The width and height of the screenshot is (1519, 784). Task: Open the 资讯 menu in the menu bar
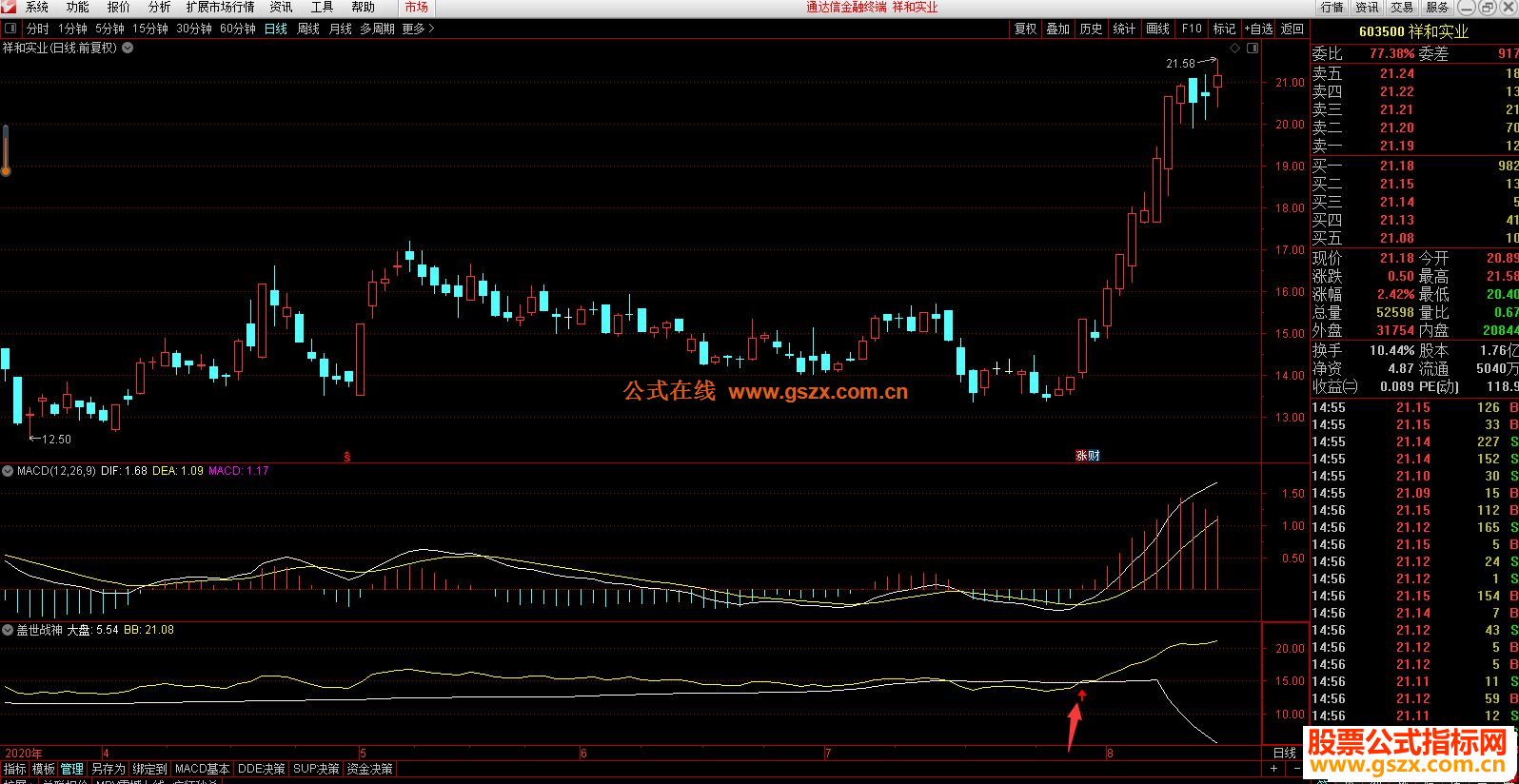point(281,7)
